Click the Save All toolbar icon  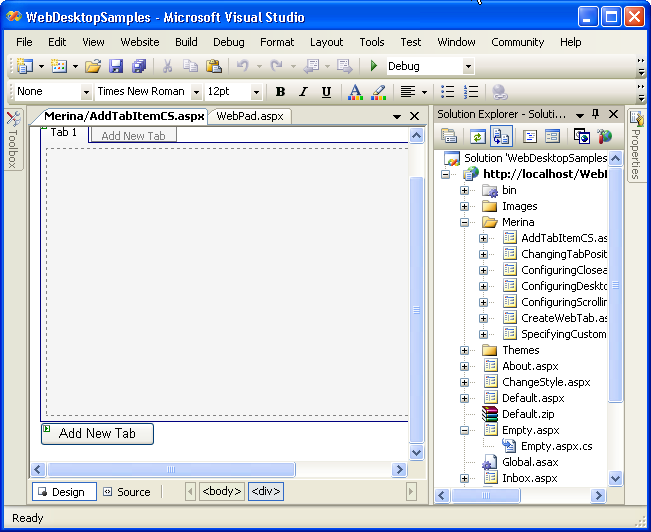point(139,66)
